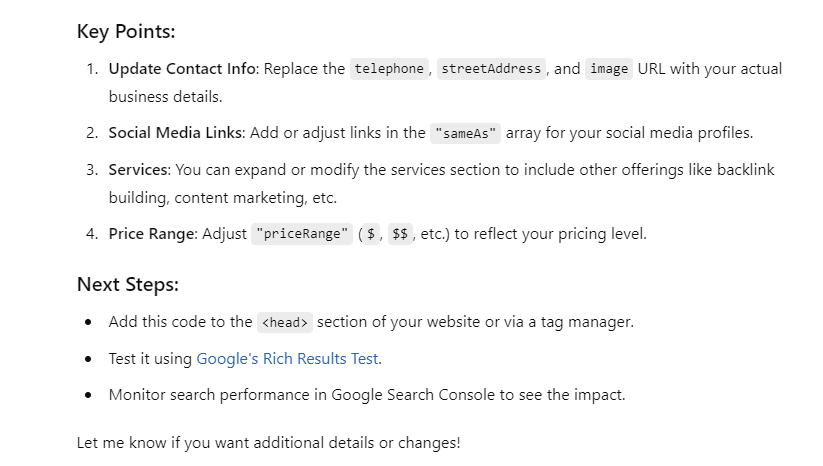Click the closing 'Let me know' sentence
The height and width of the screenshot is (466, 823).
click(x=268, y=443)
